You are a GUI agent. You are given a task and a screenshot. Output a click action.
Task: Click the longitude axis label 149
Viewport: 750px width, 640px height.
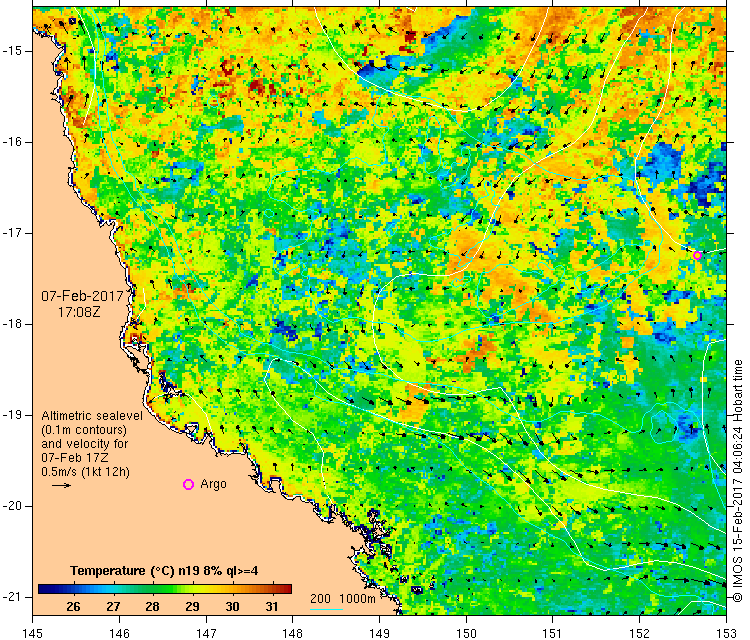pos(379,633)
